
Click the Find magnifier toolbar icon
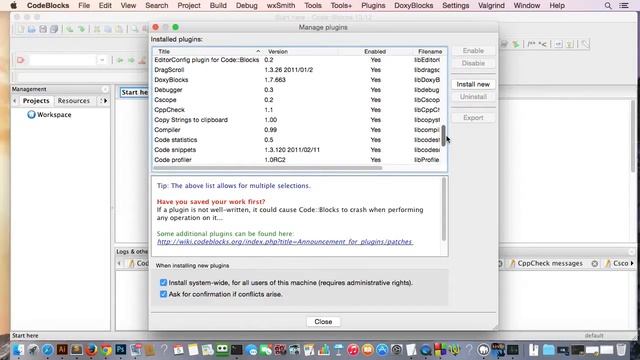click(134, 29)
